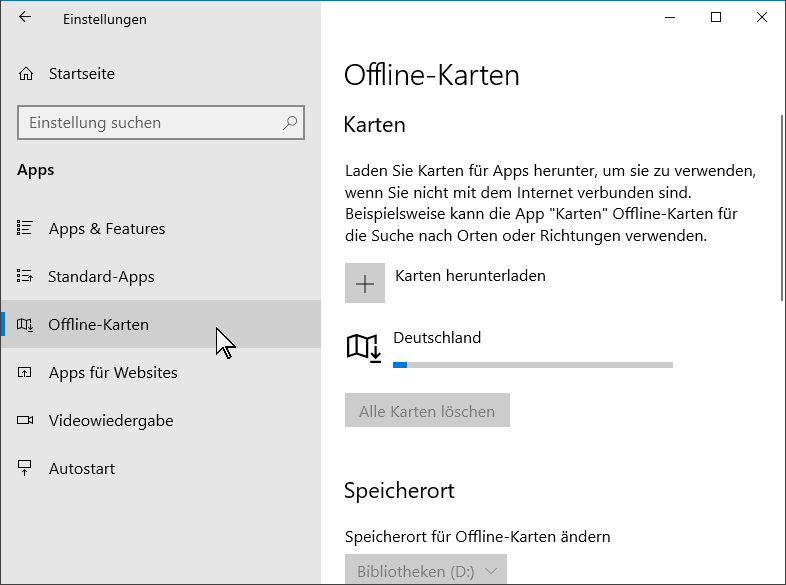Screen dimensions: 786x585
Task: Click the Videowiedergabe camera icon
Action: click(25, 420)
